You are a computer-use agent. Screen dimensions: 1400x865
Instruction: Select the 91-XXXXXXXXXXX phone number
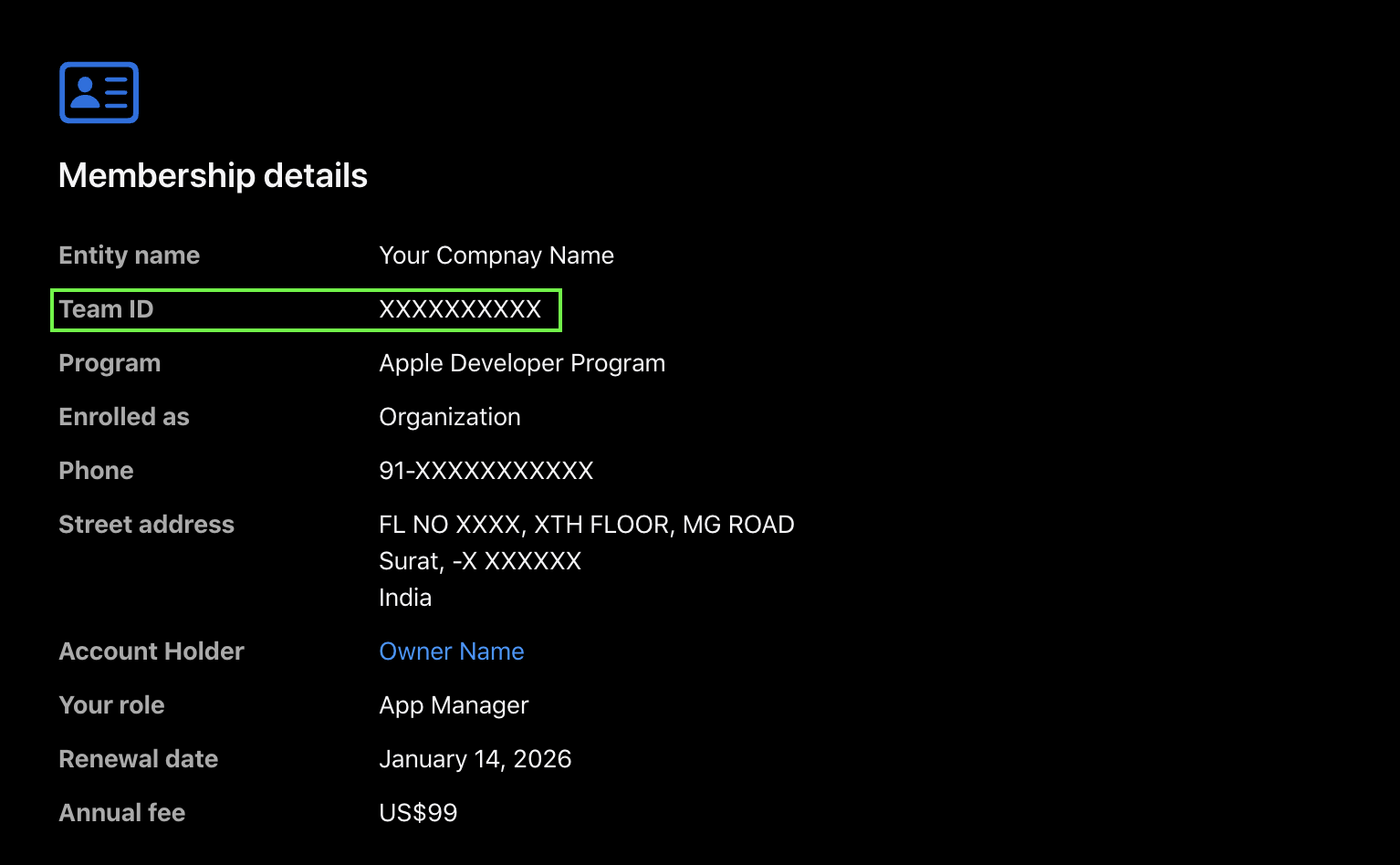[x=486, y=471]
